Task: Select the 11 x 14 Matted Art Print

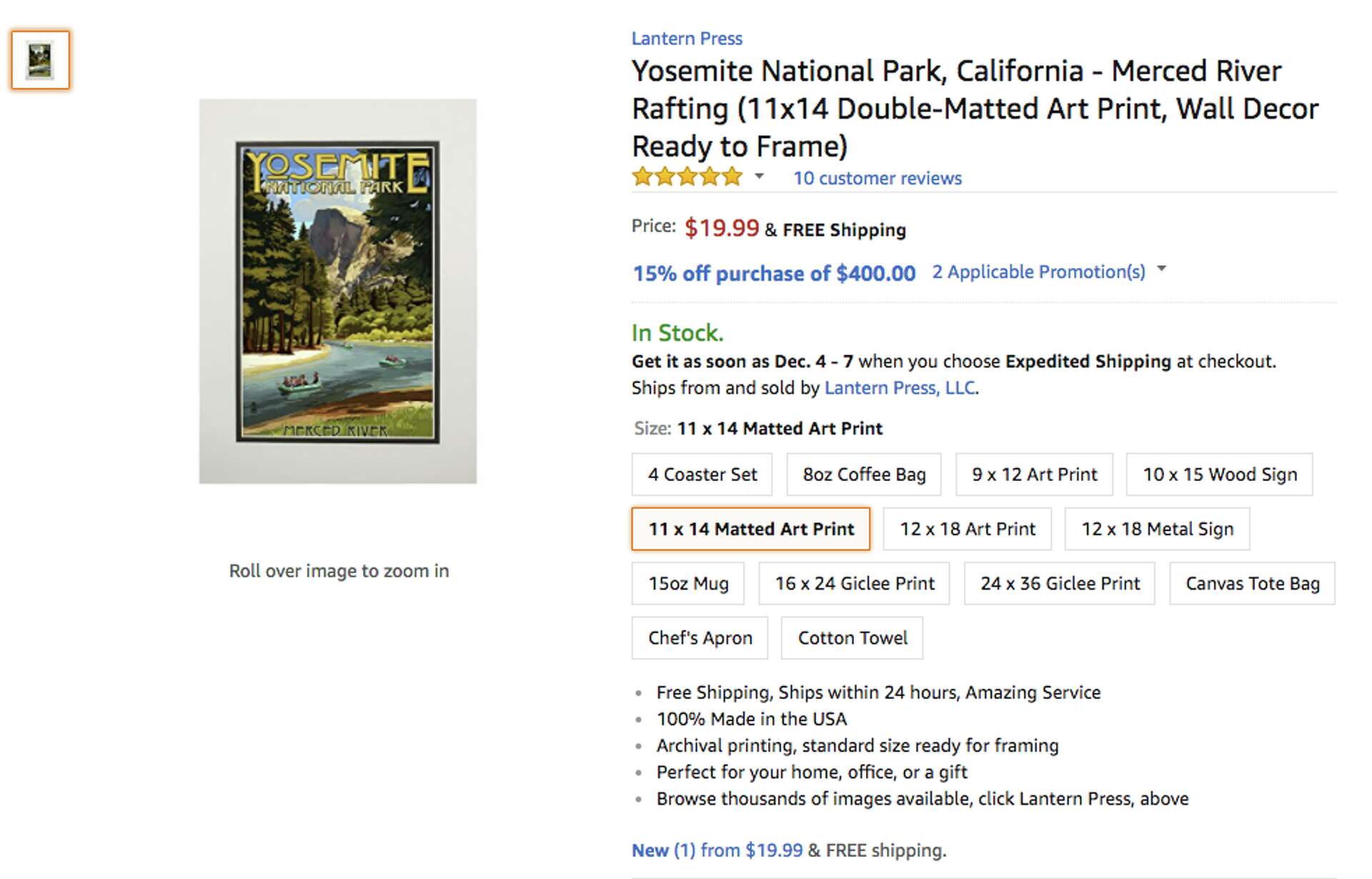Action: (x=750, y=529)
